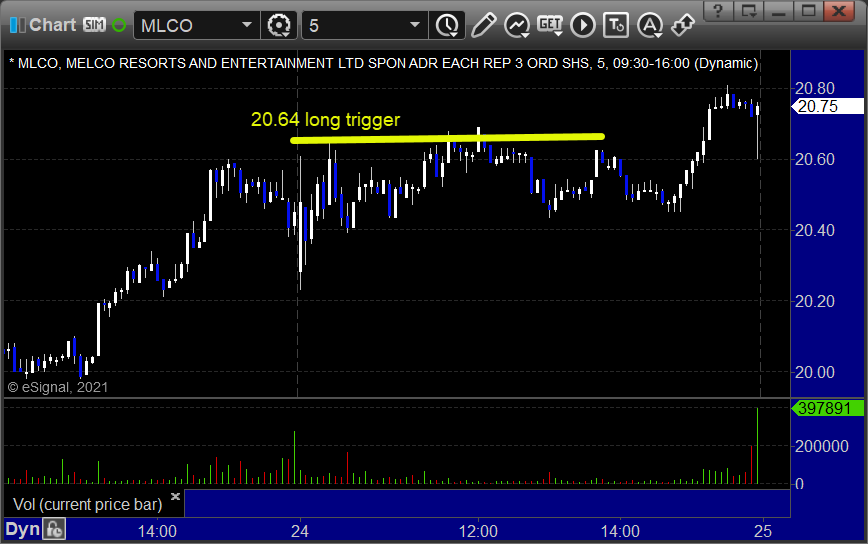Toggle the lock icon next to Dyn
This screenshot has height=544, width=868.
(54, 529)
